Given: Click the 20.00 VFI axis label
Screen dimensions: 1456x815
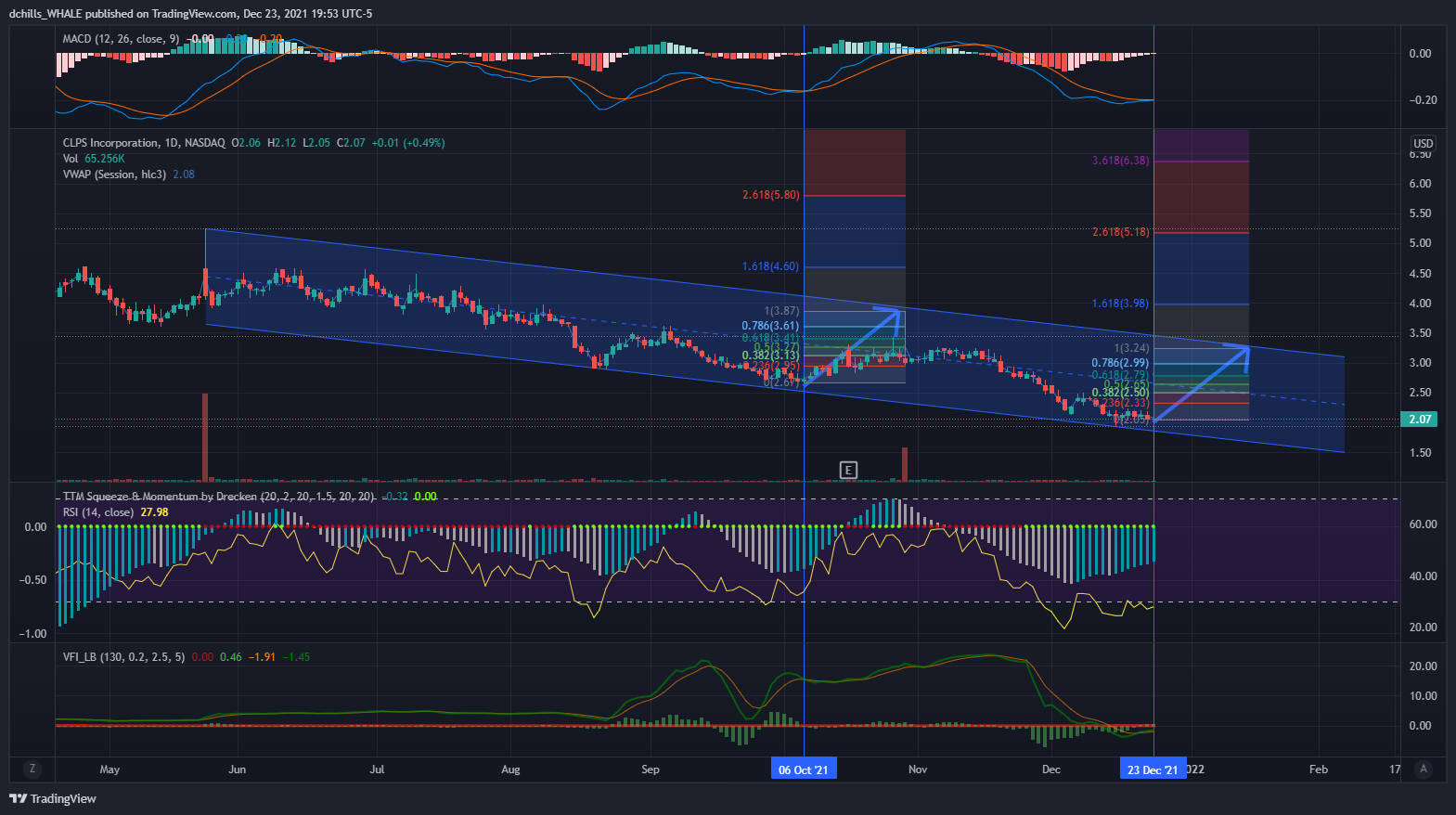Looking at the screenshot, I should tap(1423, 666).
